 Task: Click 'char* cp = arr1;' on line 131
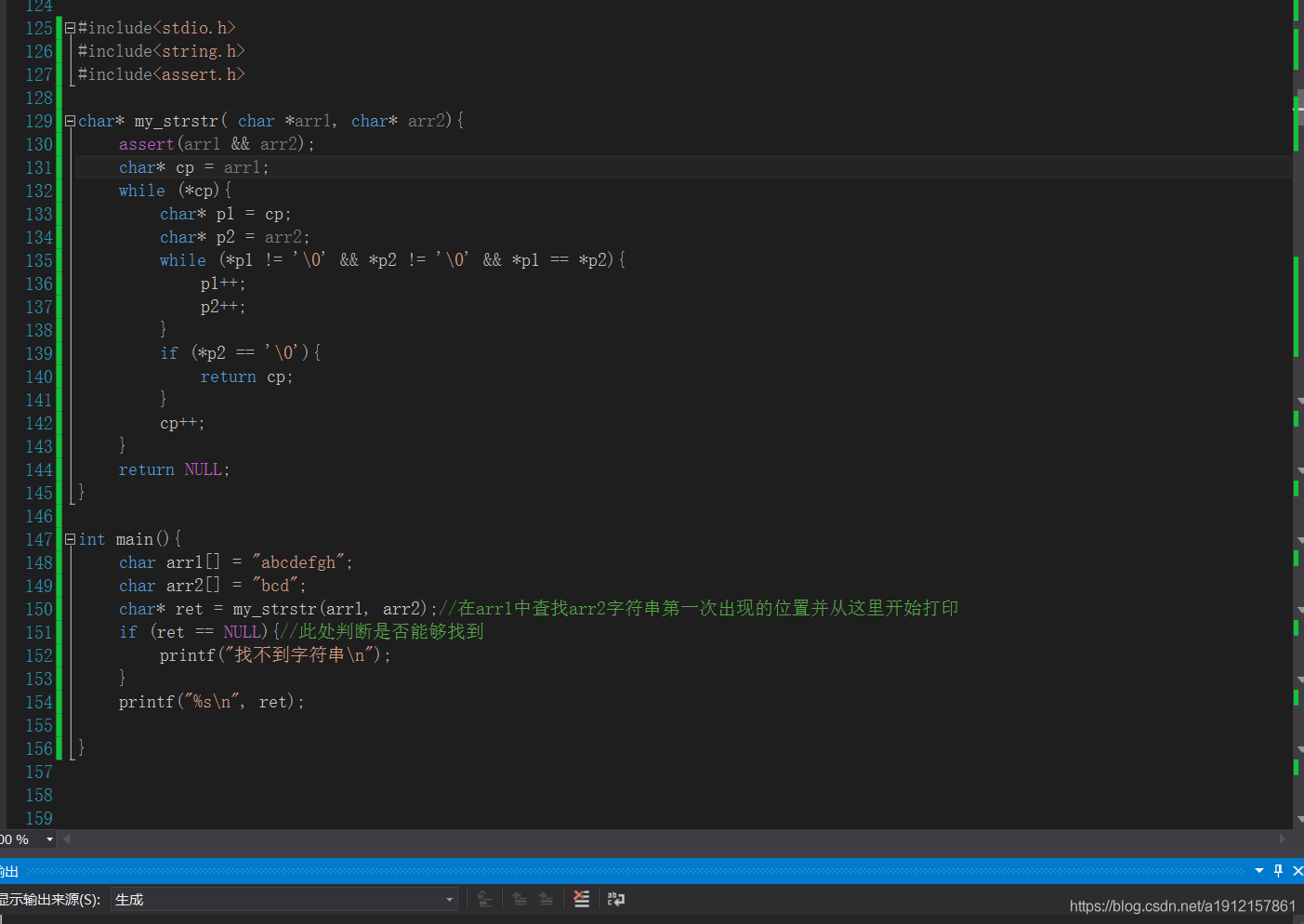pyautogui.click(x=194, y=167)
